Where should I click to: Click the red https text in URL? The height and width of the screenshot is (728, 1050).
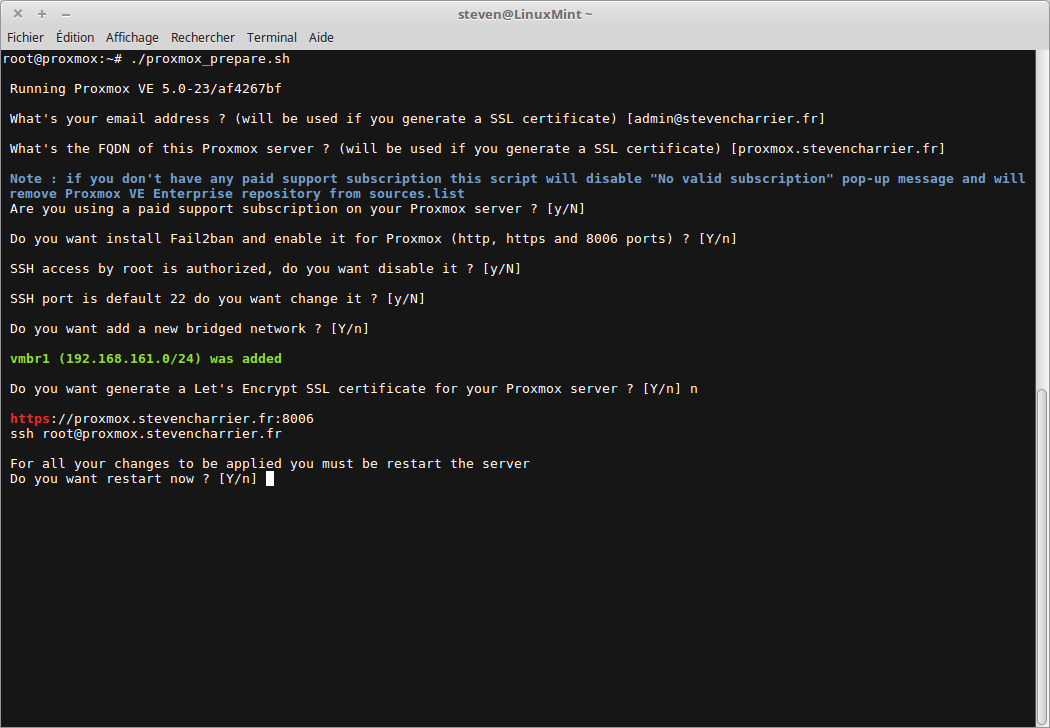[x=30, y=419]
